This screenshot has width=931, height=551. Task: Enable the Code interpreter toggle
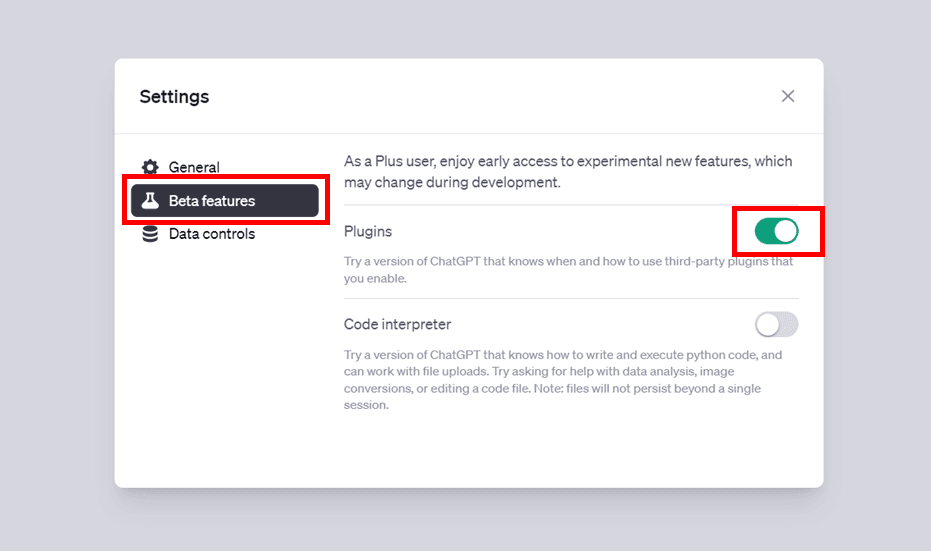776,324
